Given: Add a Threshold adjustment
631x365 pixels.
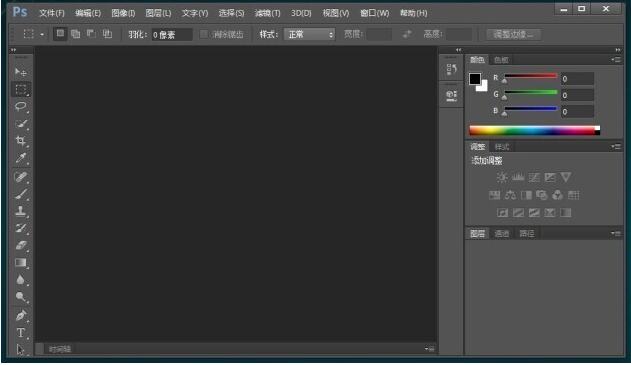Looking at the screenshot, I should click(x=534, y=212).
